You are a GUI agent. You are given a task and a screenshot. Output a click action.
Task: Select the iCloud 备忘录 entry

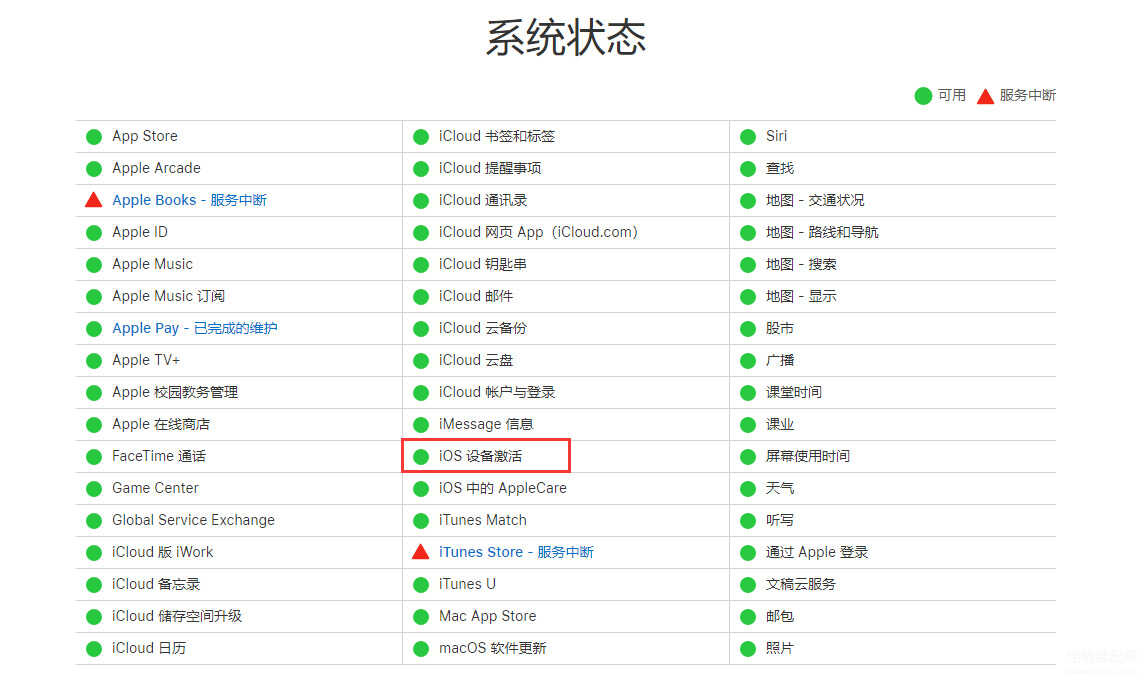click(156, 585)
